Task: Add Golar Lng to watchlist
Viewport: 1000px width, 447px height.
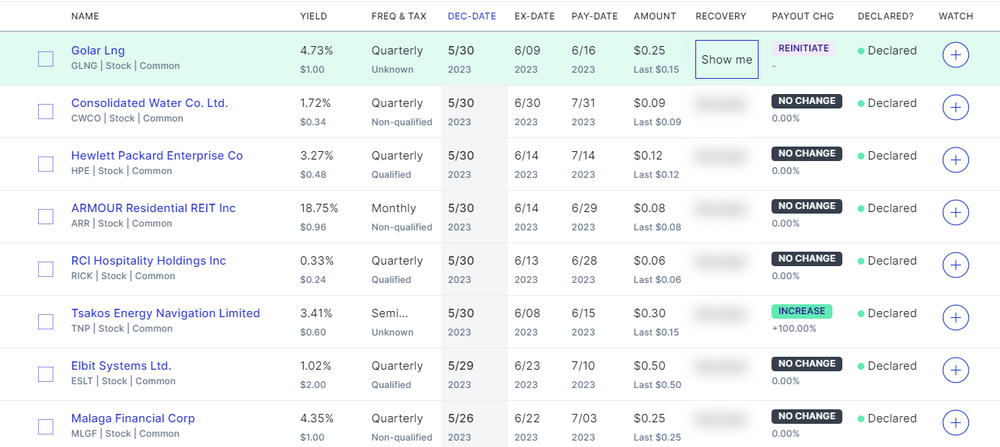Action: tap(955, 55)
